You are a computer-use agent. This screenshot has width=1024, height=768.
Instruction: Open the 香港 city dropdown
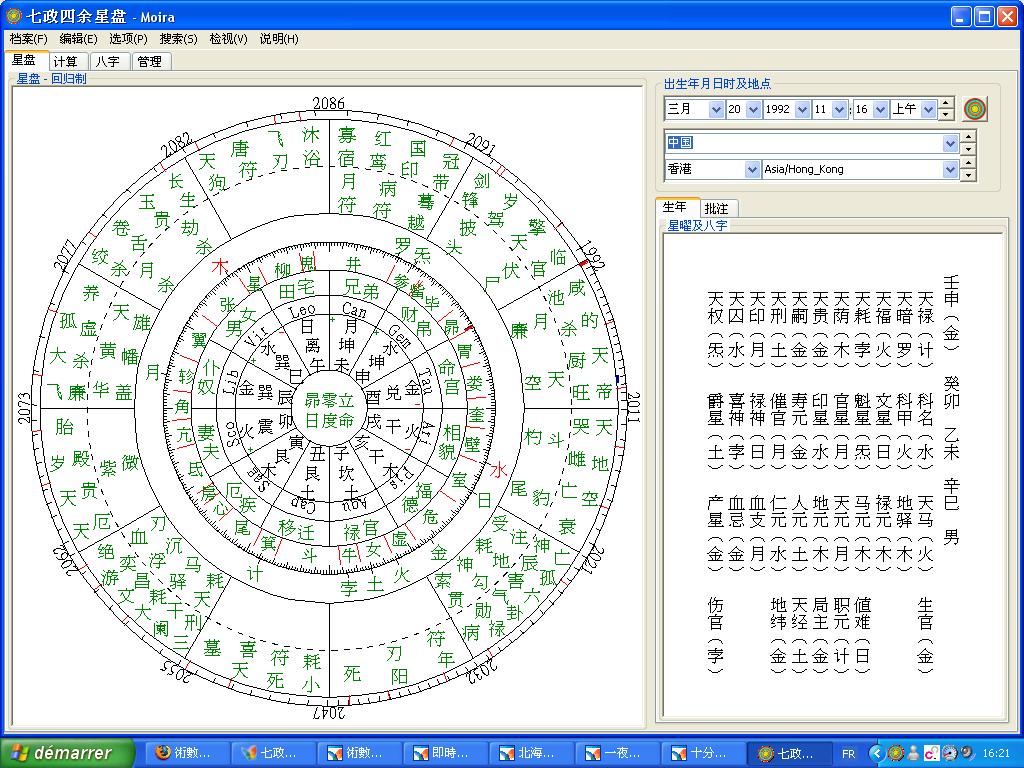point(752,169)
